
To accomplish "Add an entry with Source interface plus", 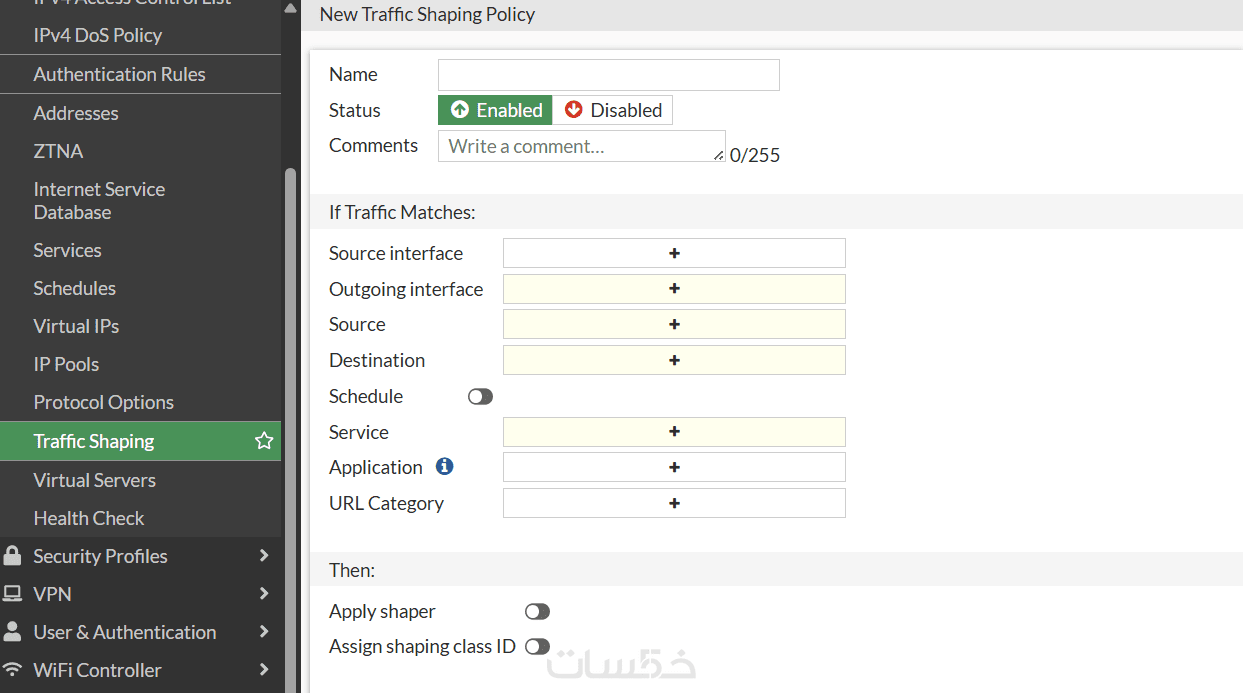I will [674, 253].
